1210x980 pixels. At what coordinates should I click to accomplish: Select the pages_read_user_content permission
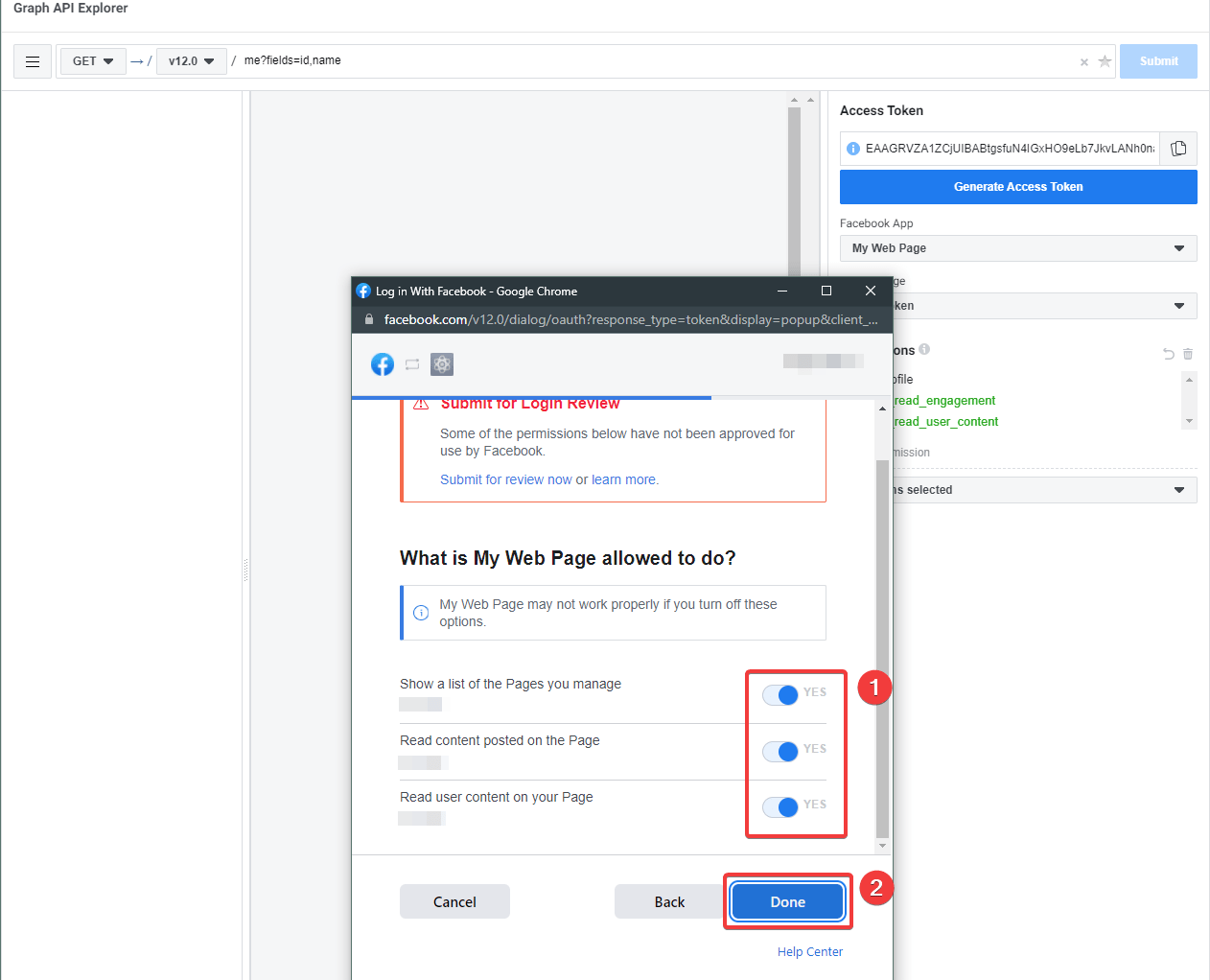click(x=946, y=422)
